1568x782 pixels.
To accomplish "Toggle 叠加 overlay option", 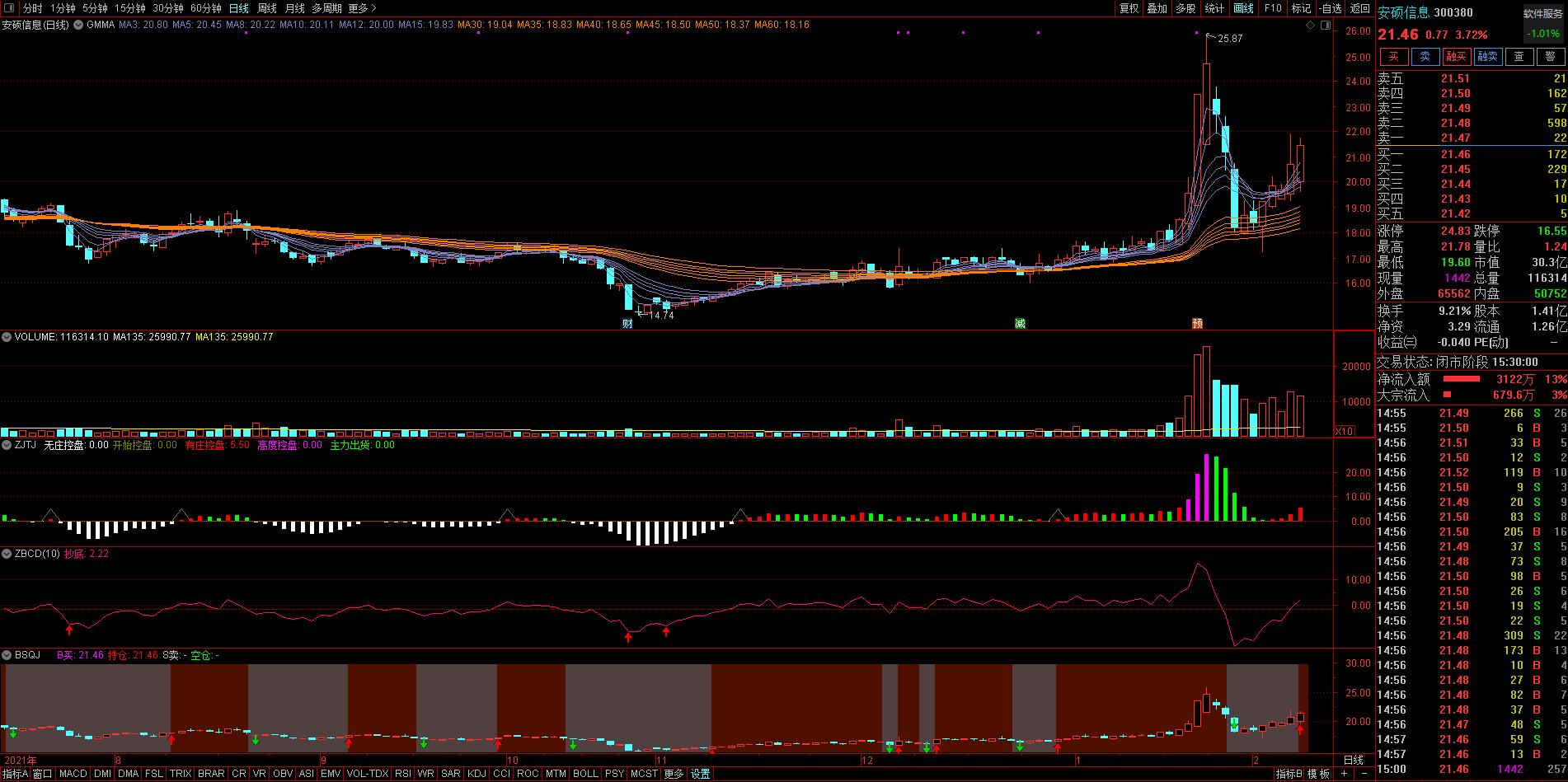I will coord(1157,8).
